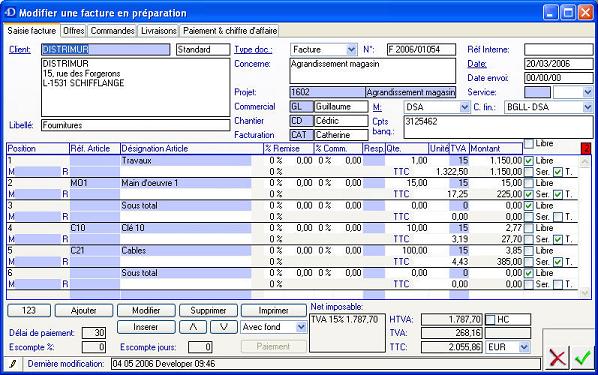Click the Client link label
Screen dimensions: 598x375
tap(20, 50)
